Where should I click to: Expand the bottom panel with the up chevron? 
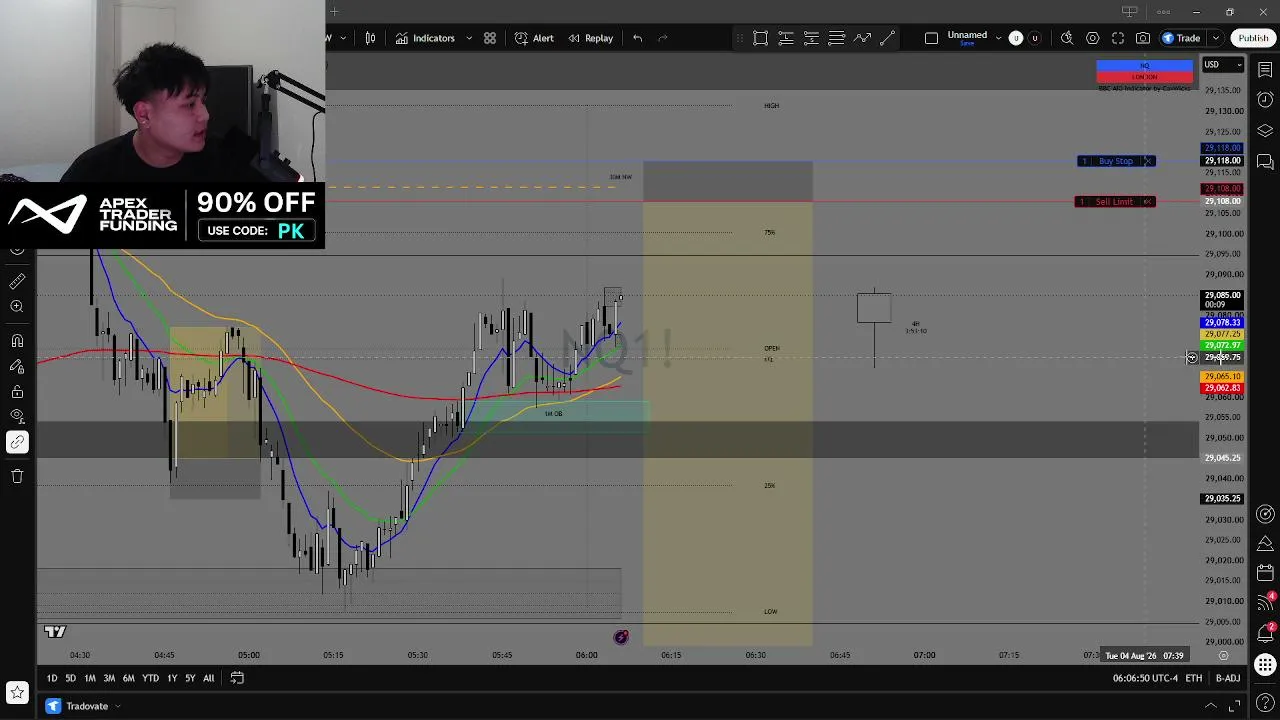point(1210,706)
